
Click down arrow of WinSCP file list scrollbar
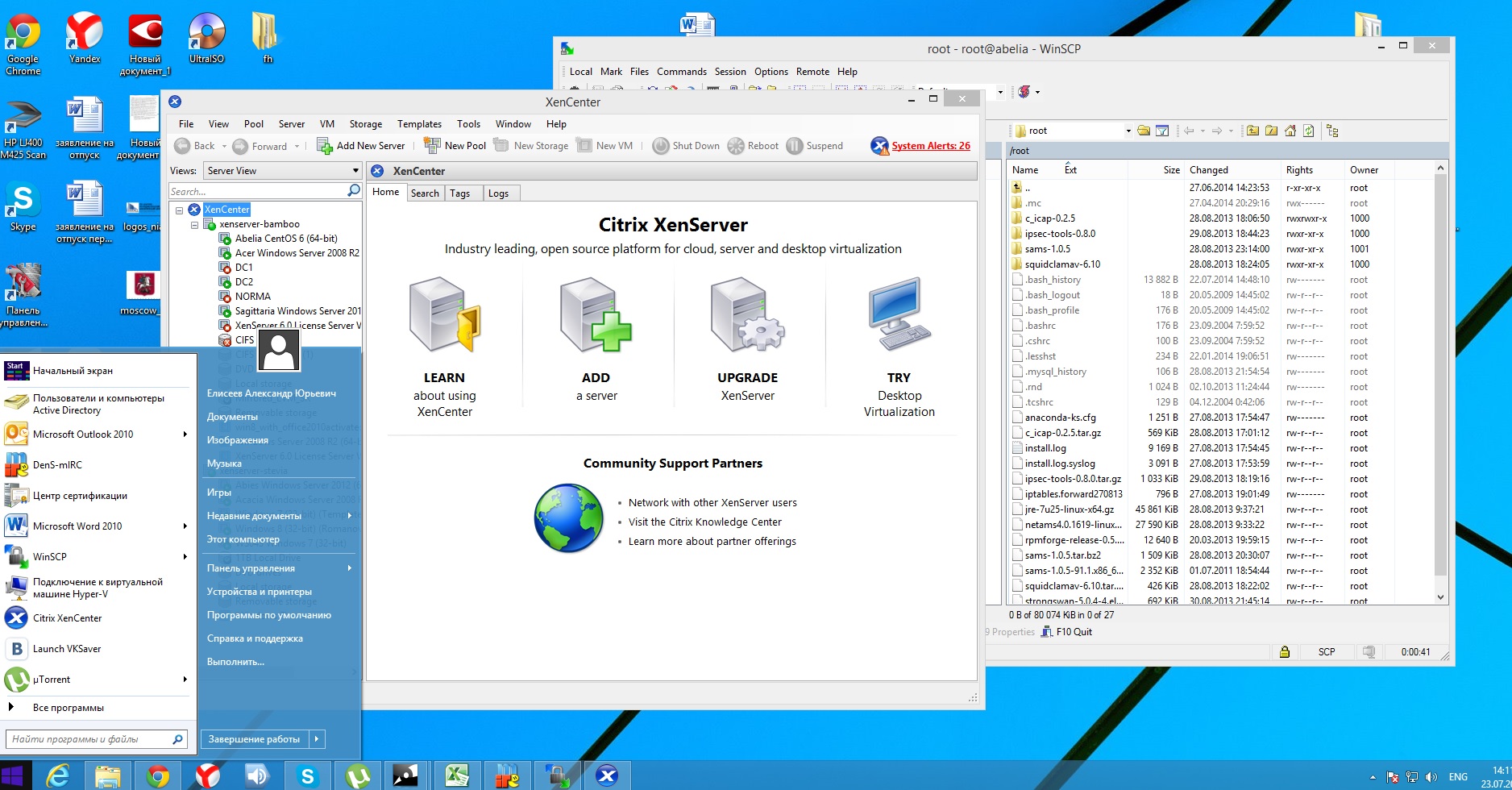coord(1441,597)
